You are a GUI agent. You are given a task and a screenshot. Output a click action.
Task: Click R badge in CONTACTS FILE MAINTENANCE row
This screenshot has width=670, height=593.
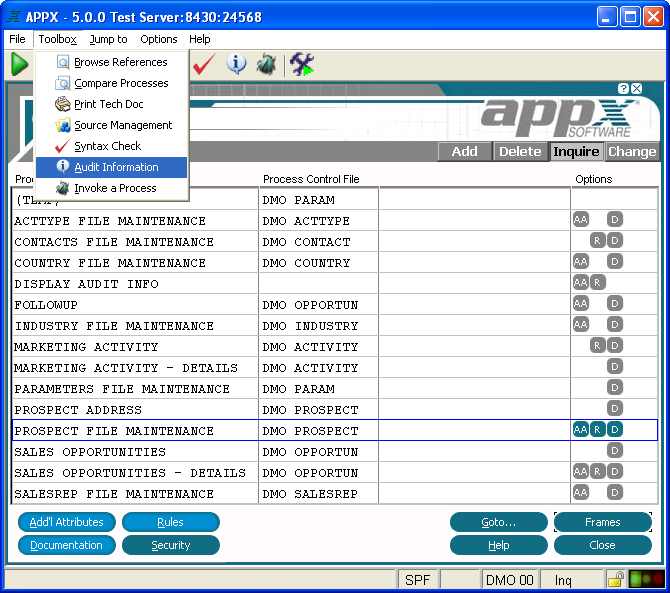tap(597, 241)
